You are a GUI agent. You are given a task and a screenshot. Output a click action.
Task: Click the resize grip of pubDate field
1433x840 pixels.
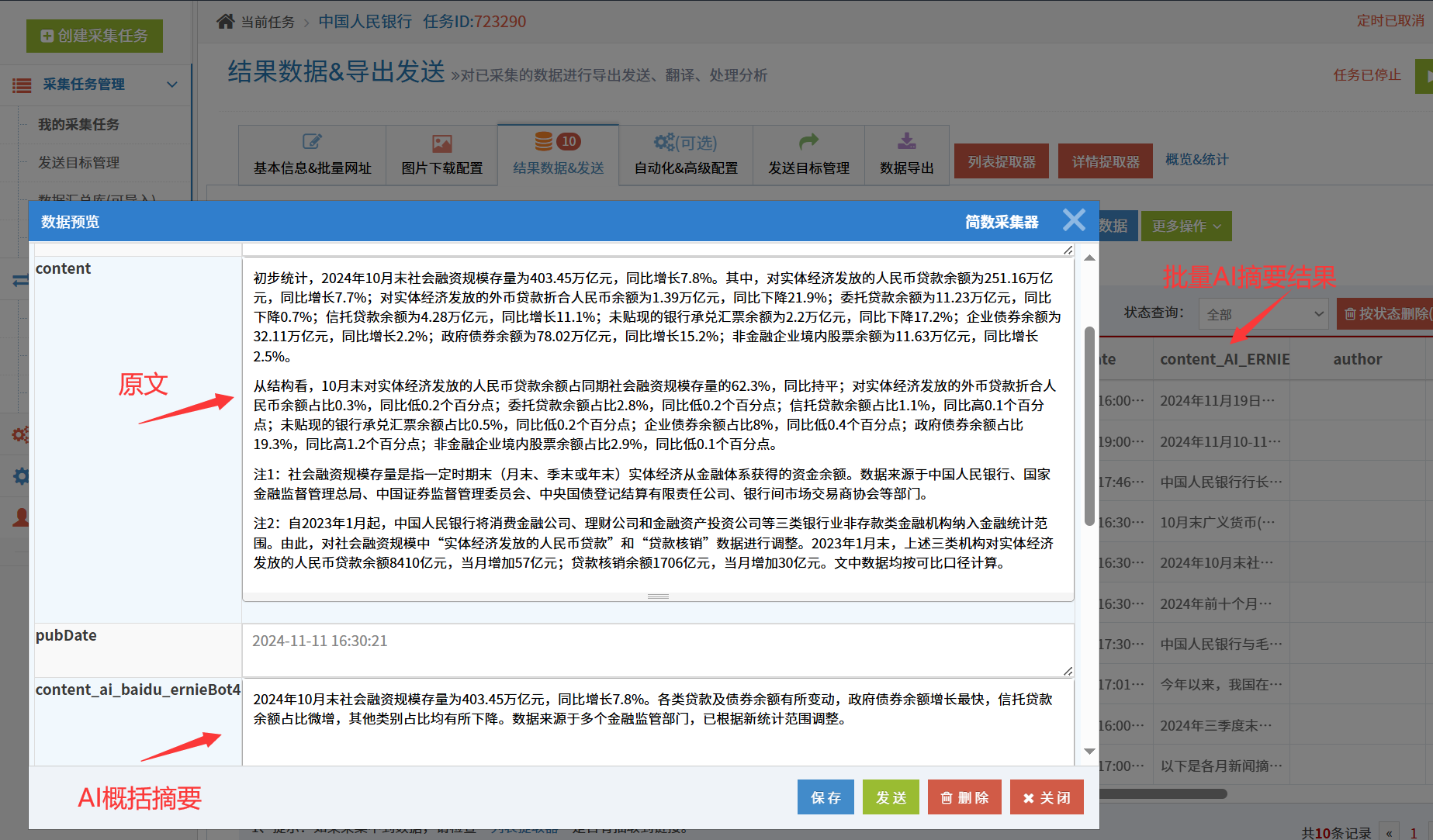pos(1068,671)
